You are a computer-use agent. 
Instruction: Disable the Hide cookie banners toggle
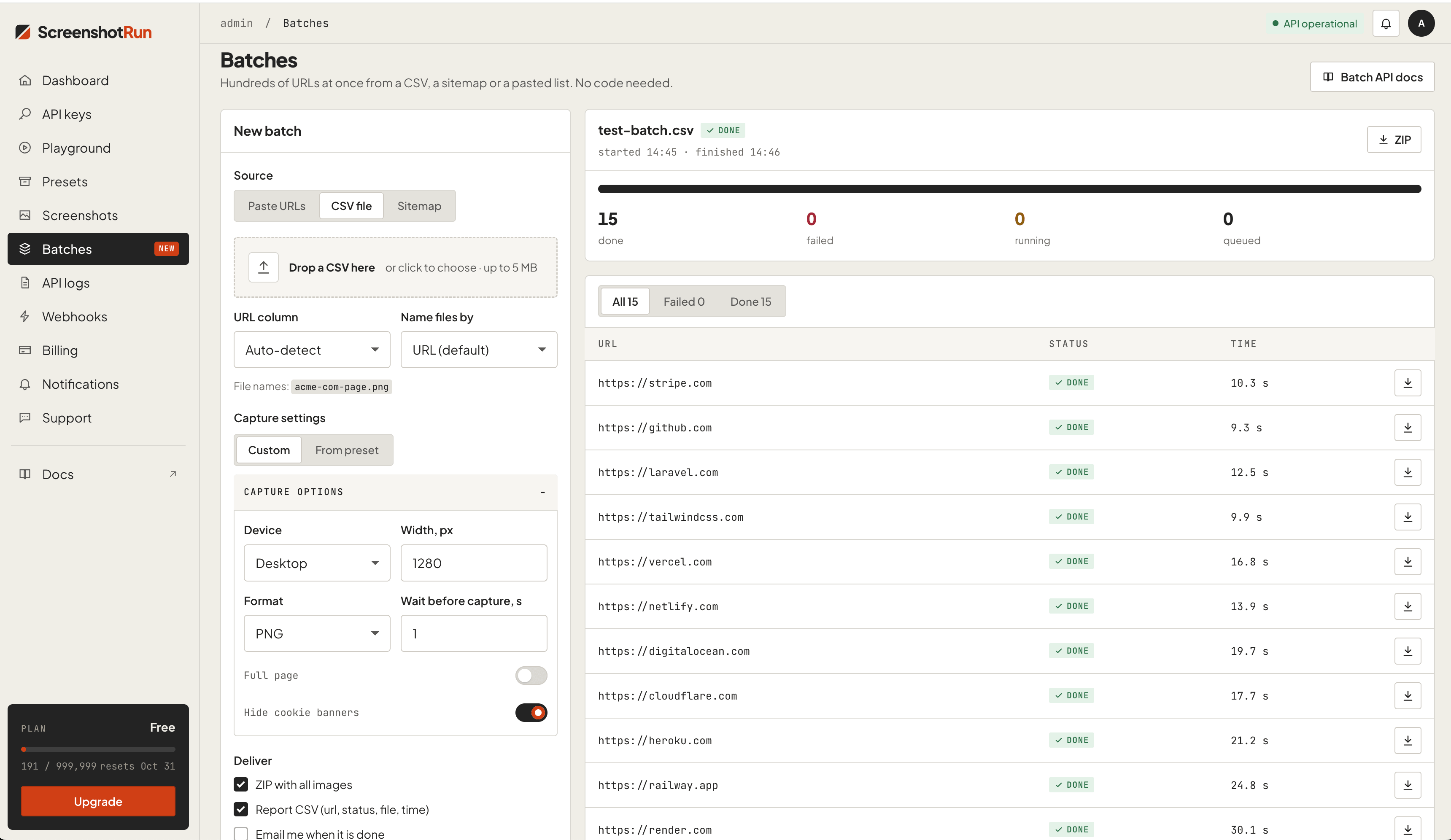(x=531, y=713)
